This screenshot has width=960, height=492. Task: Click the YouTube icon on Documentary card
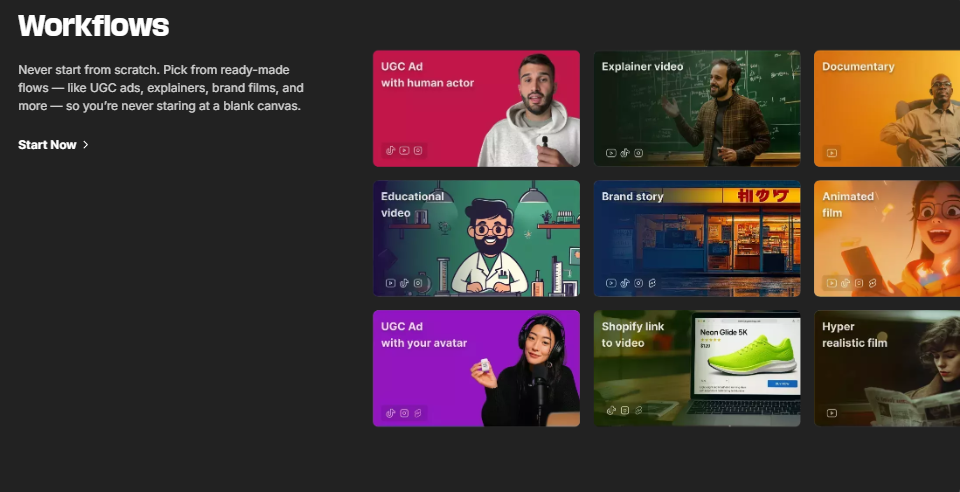click(x=831, y=153)
